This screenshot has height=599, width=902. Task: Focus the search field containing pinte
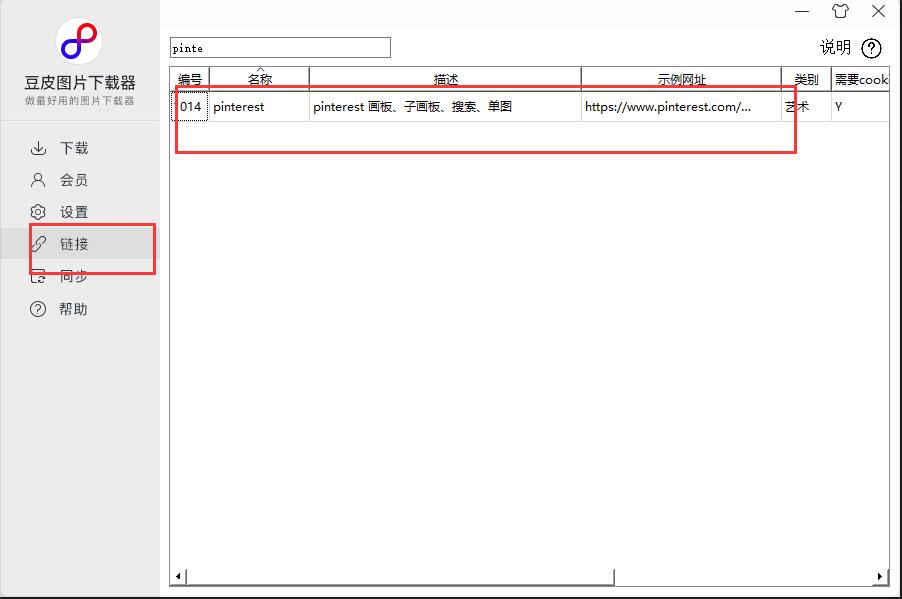coord(280,48)
